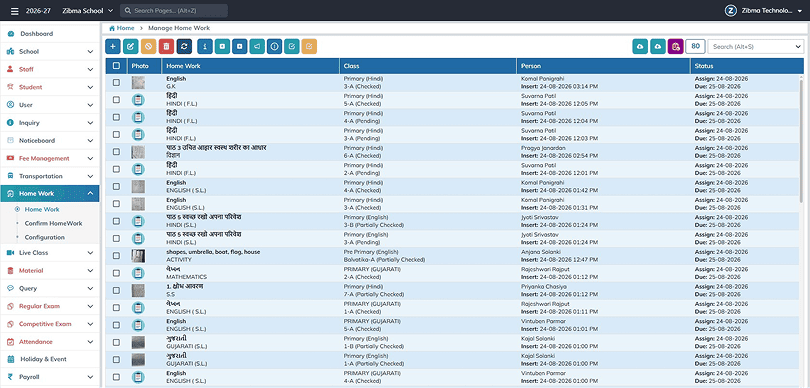Collapse the Home Work sidebar section chevron
The height and width of the screenshot is (388, 810).
(x=90, y=194)
